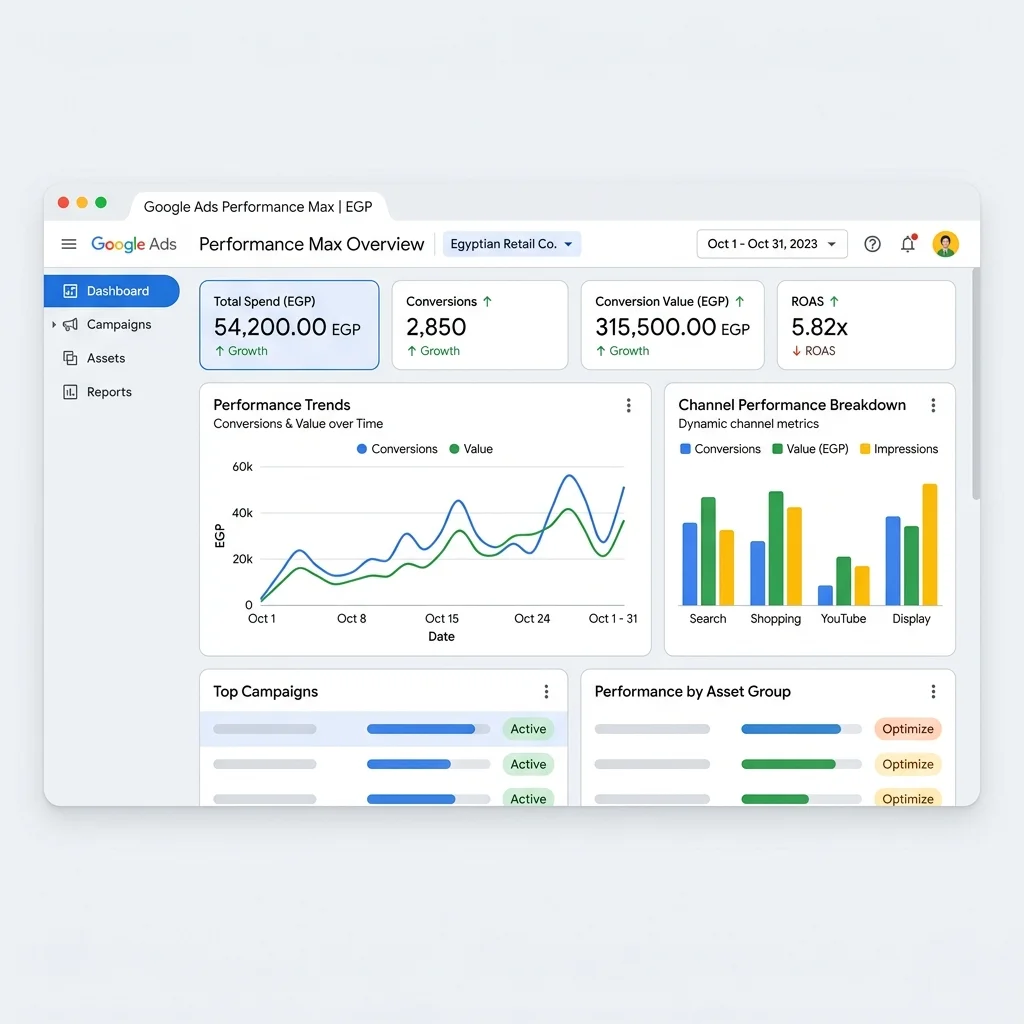Click the Reports chart icon
The width and height of the screenshot is (1024, 1024).
click(71, 392)
